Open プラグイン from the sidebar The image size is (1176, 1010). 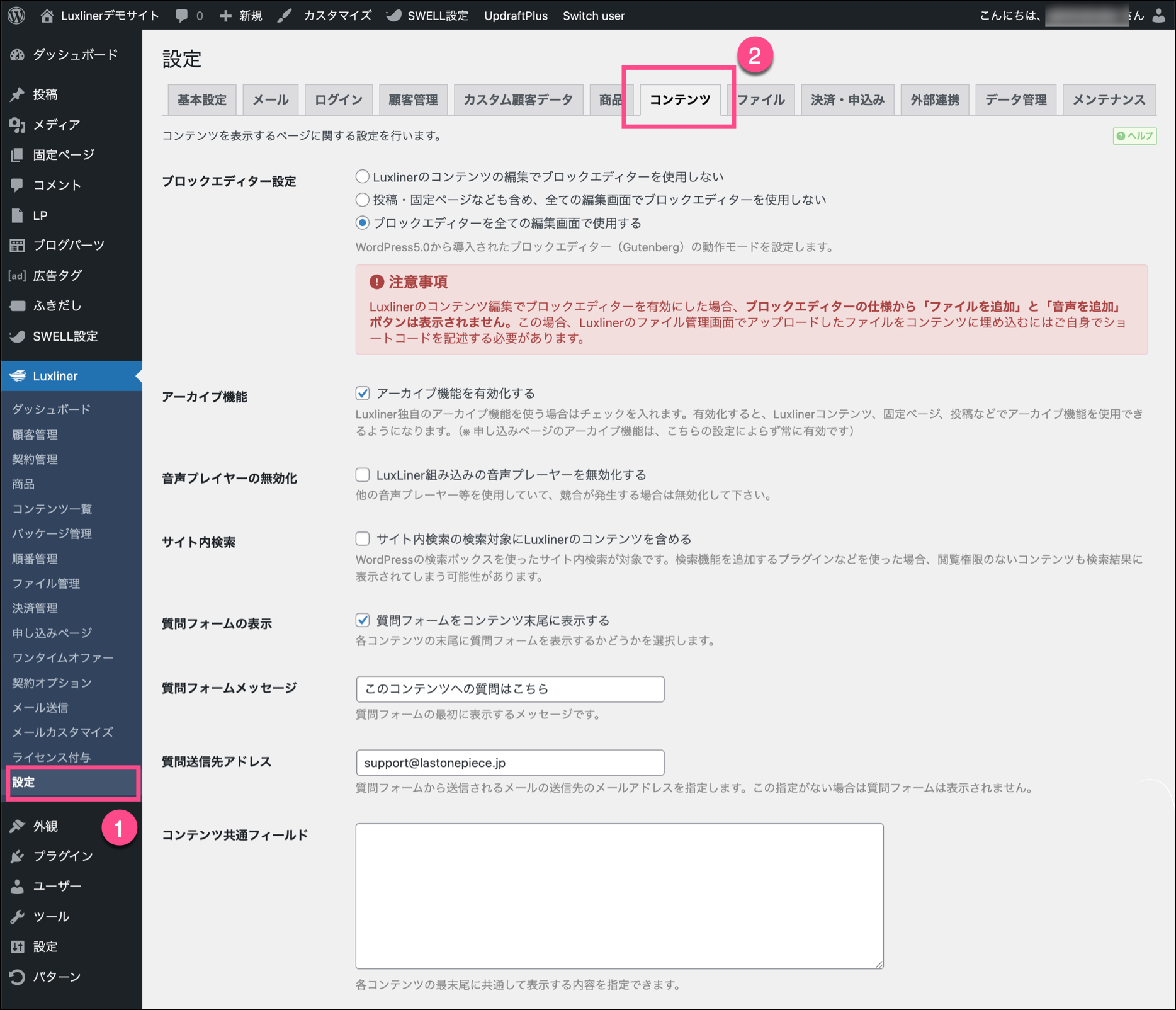click(63, 856)
